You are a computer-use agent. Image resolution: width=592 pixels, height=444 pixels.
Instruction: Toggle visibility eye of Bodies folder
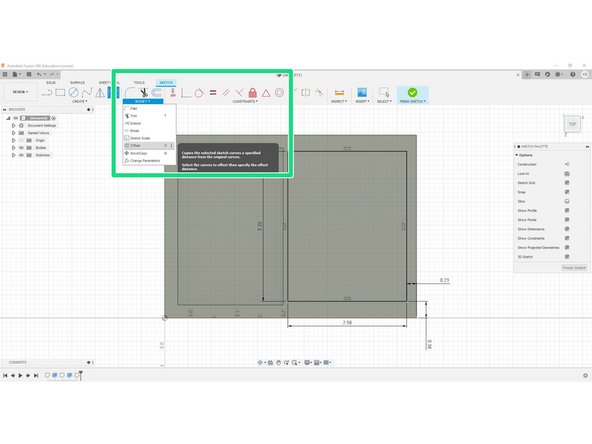pyautogui.click(x=21, y=148)
